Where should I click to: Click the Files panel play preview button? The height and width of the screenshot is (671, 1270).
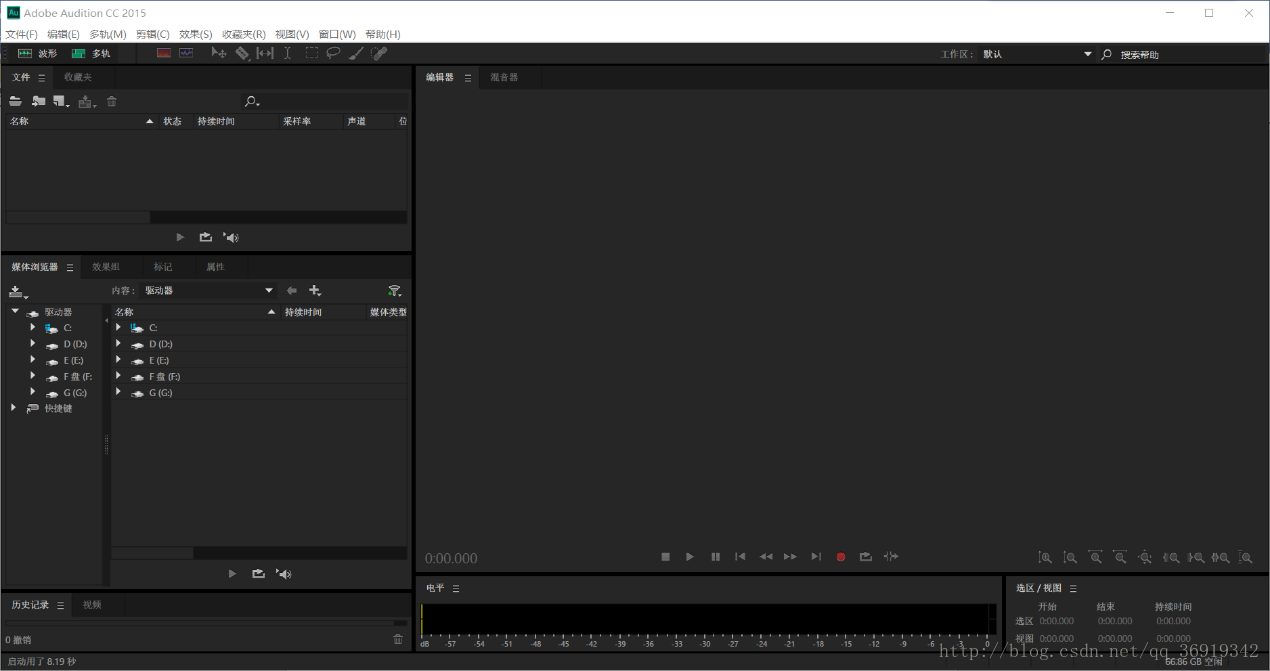click(180, 237)
